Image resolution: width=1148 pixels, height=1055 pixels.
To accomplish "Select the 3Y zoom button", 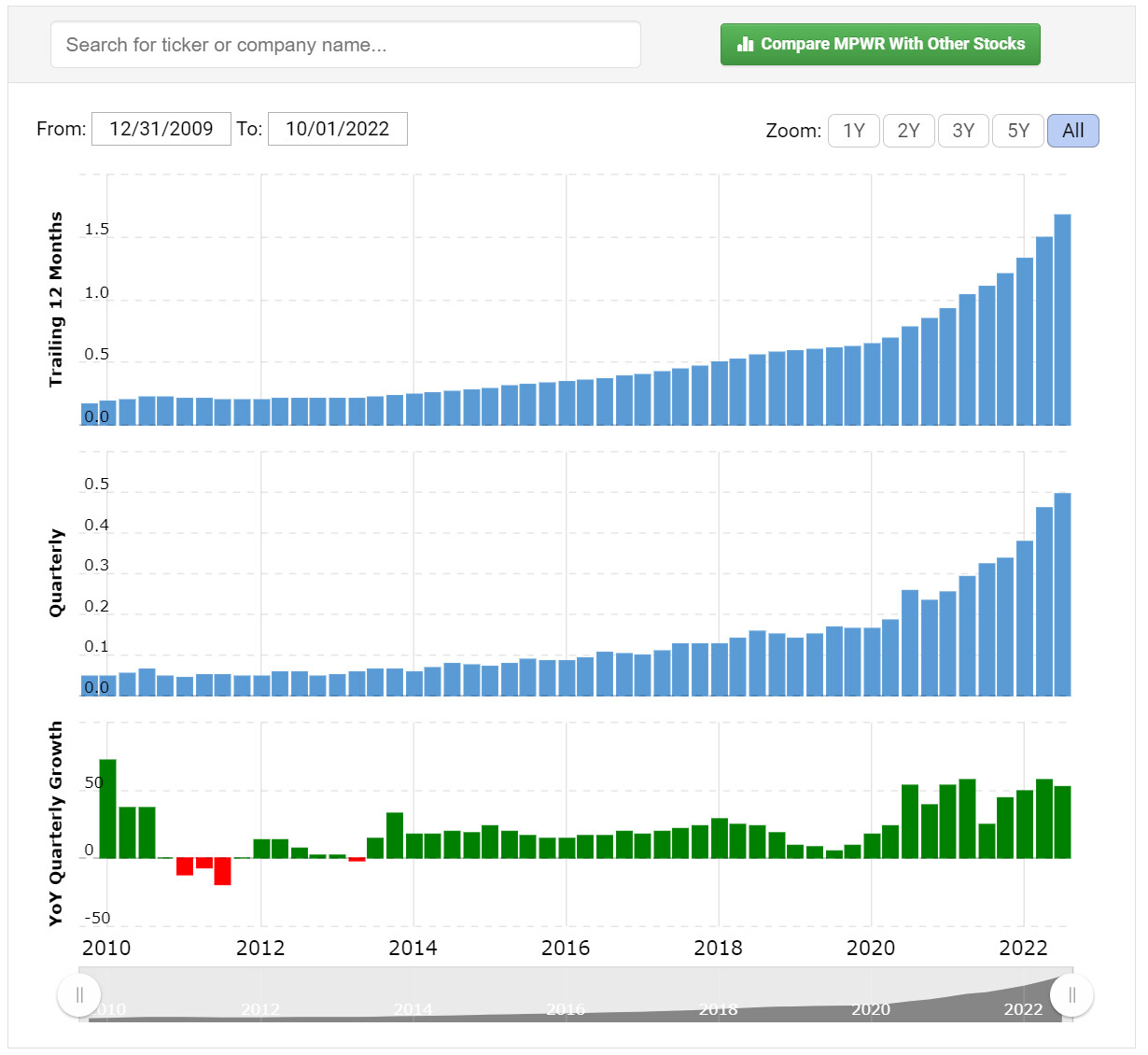I will tap(963, 131).
